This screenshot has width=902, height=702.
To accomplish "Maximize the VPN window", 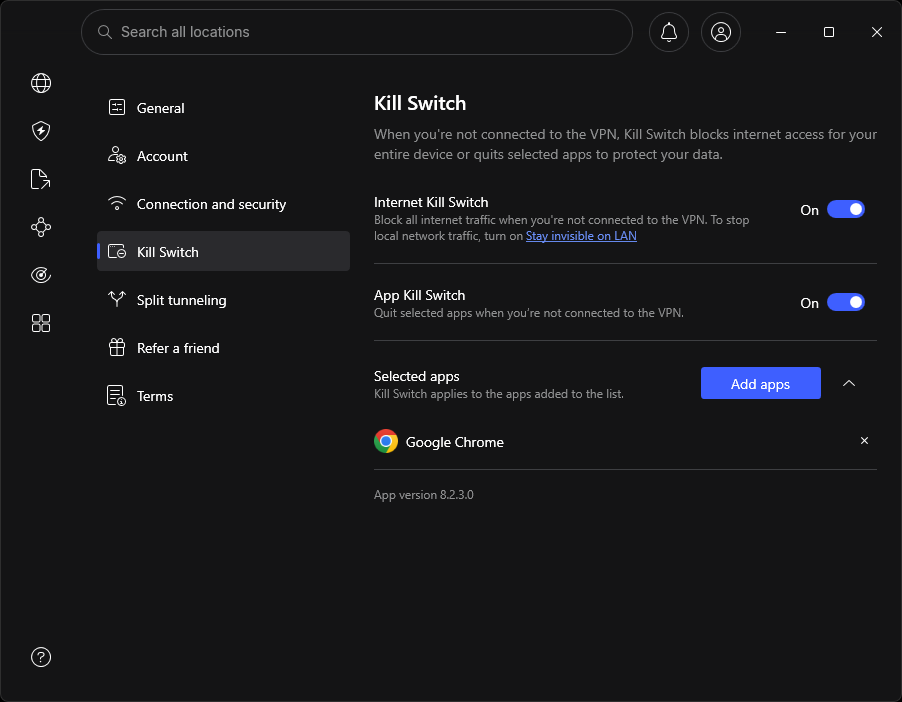I will tap(828, 32).
